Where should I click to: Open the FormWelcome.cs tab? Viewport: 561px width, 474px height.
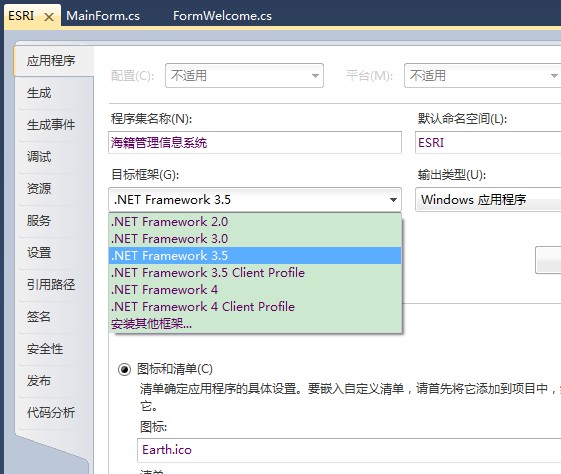(222, 16)
